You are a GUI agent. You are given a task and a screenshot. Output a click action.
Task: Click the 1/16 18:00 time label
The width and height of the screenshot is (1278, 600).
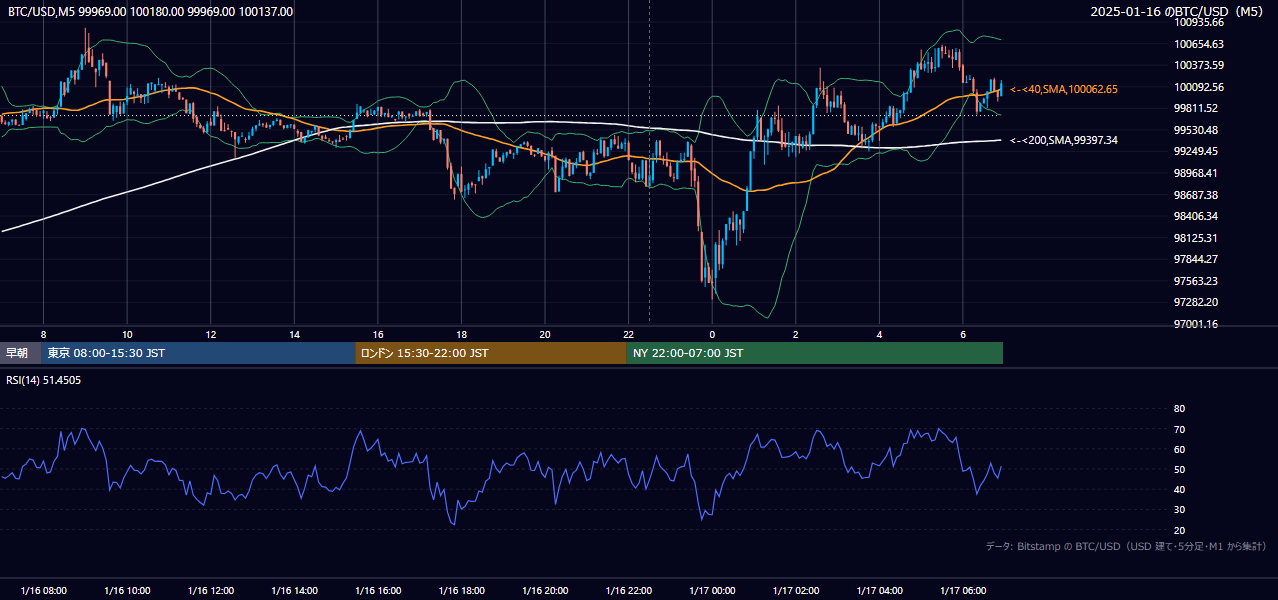pyautogui.click(x=461, y=591)
